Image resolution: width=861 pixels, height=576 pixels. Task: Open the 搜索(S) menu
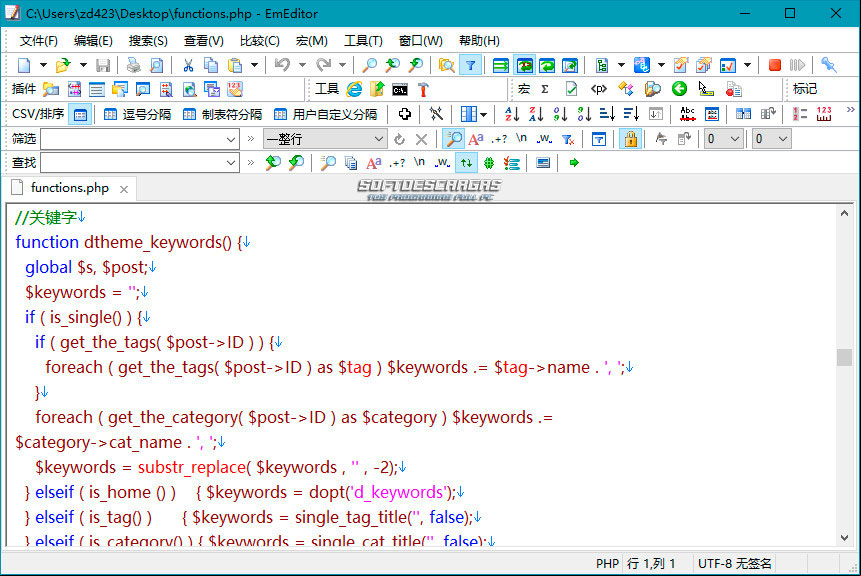pyautogui.click(x=148, y=41)
